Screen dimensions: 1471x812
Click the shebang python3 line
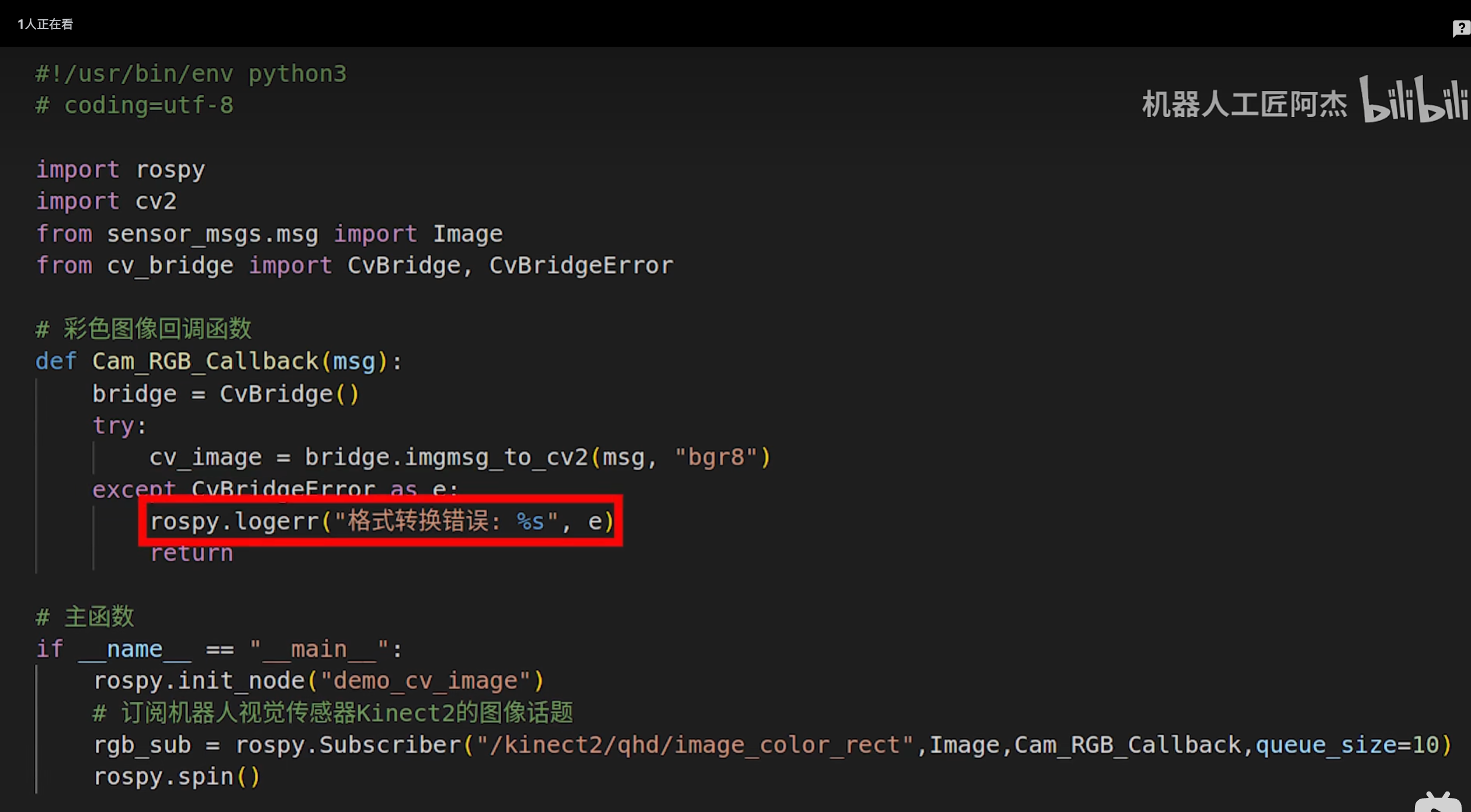(x=191, y=74)
